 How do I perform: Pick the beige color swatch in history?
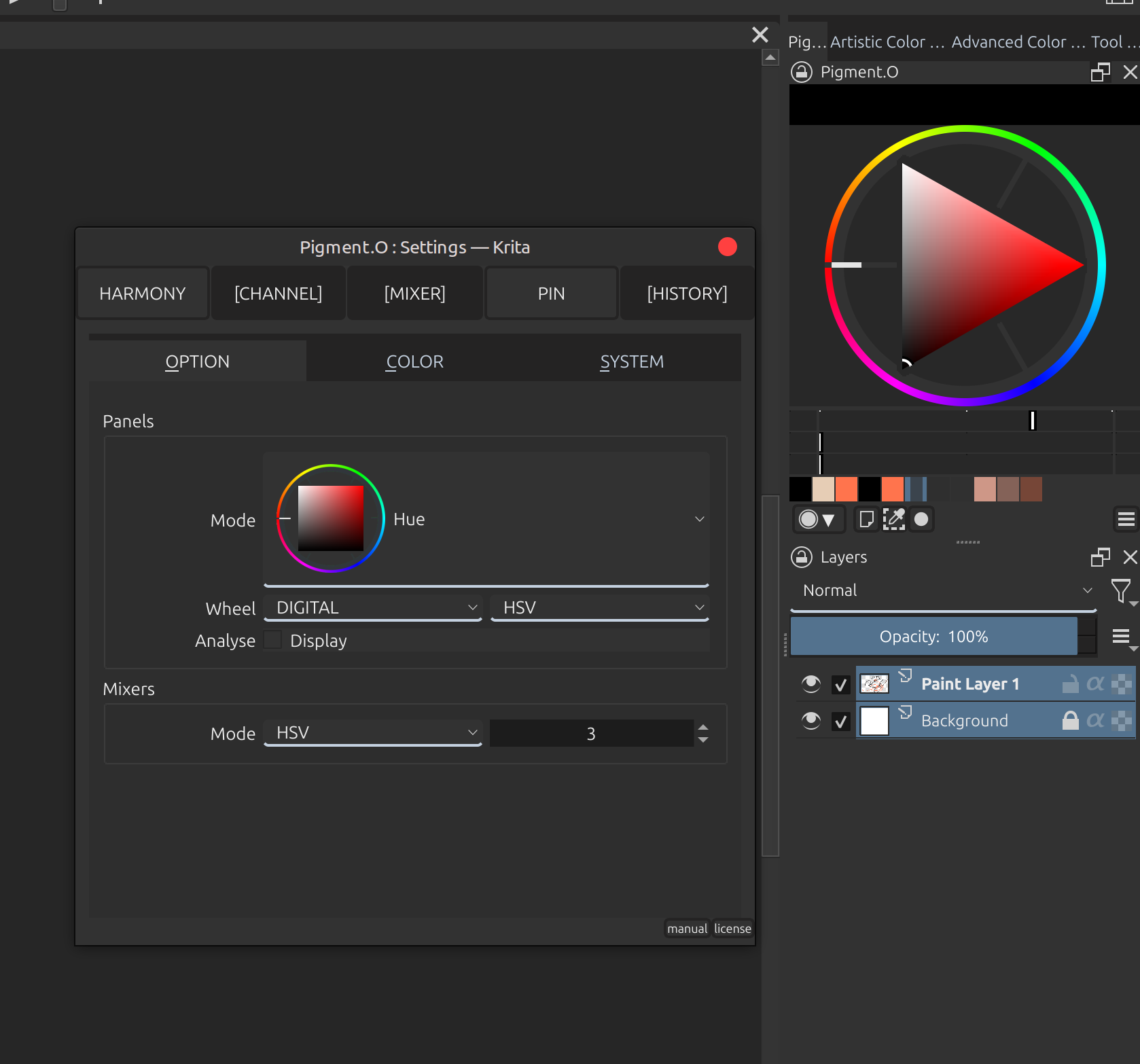[823, 489]
